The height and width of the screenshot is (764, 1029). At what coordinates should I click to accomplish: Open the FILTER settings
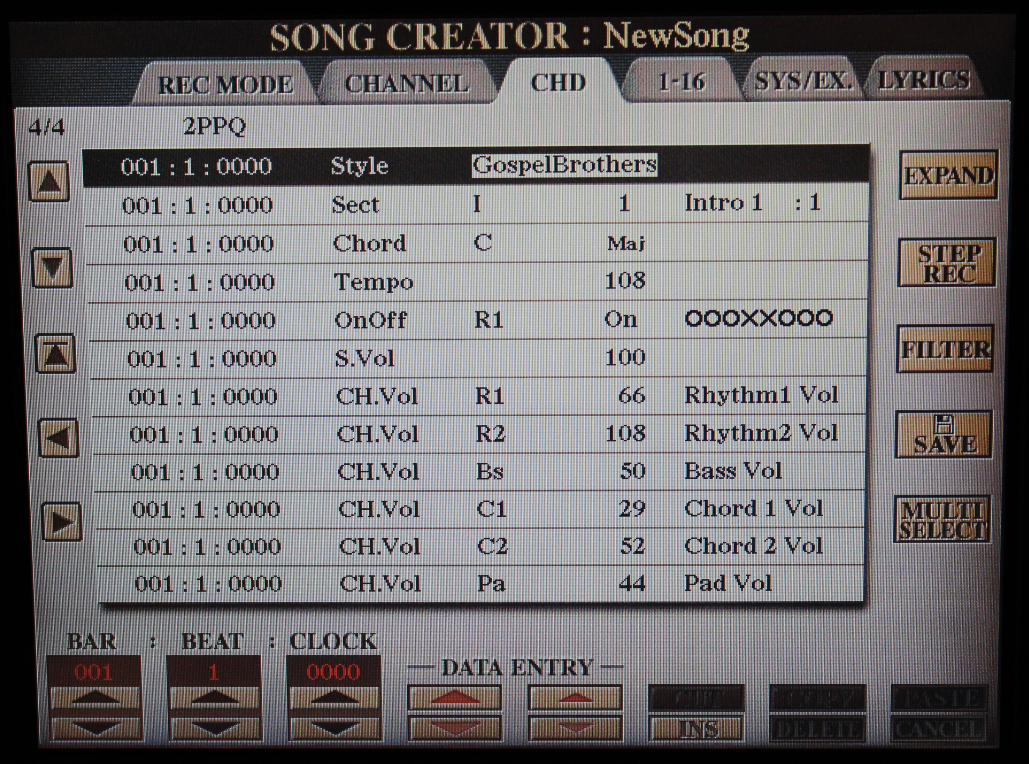pos(944,350)
